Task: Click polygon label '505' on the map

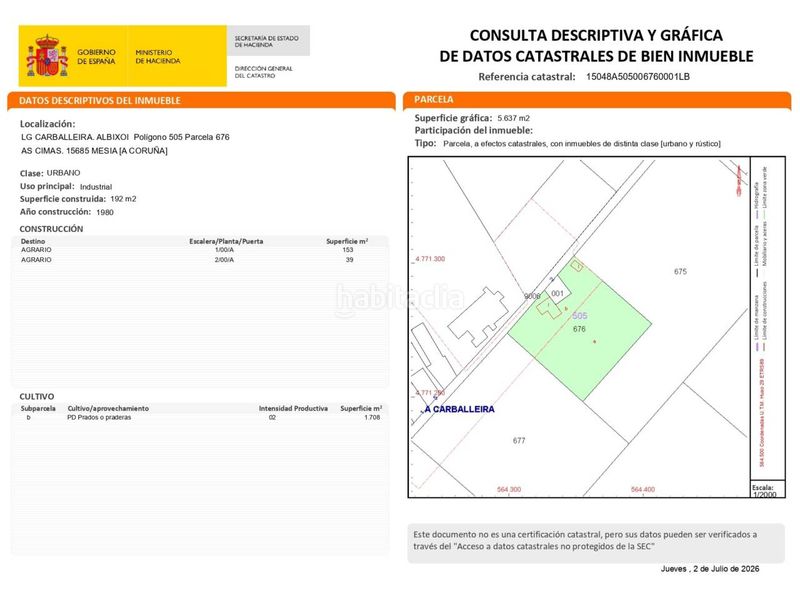Action: (x=580, y=316)
